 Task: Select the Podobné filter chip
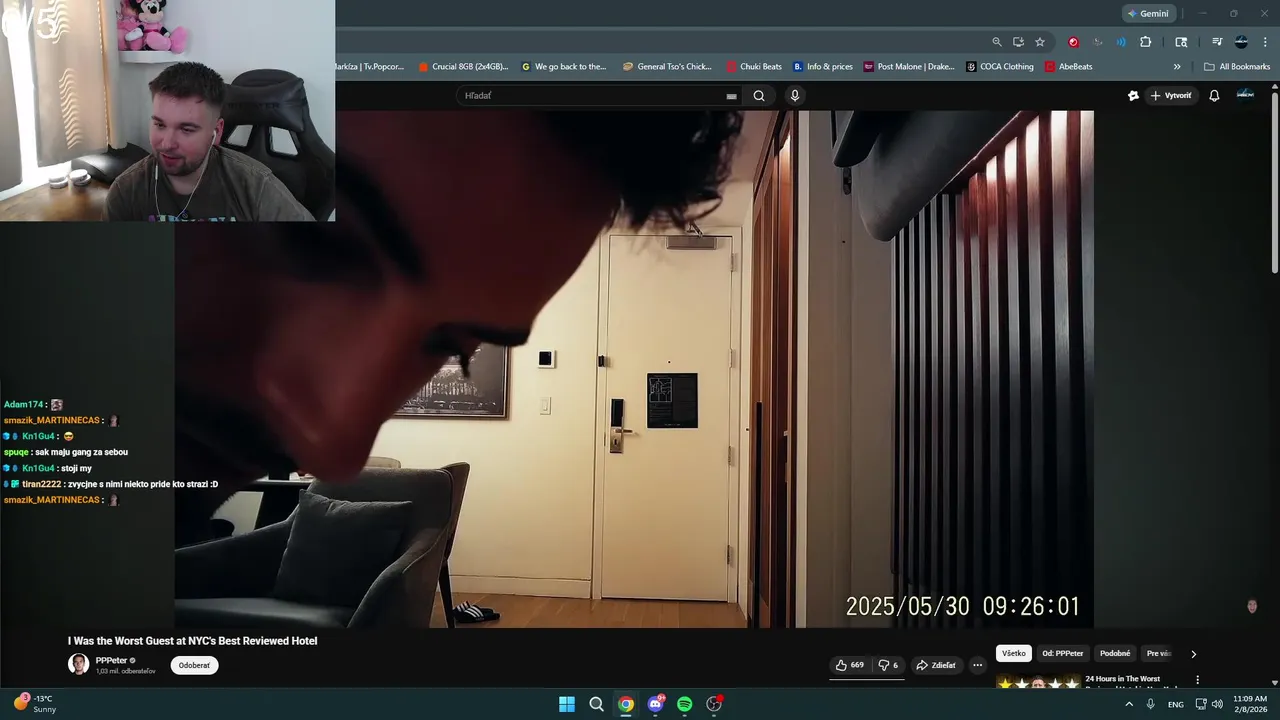click(1115, 653)
